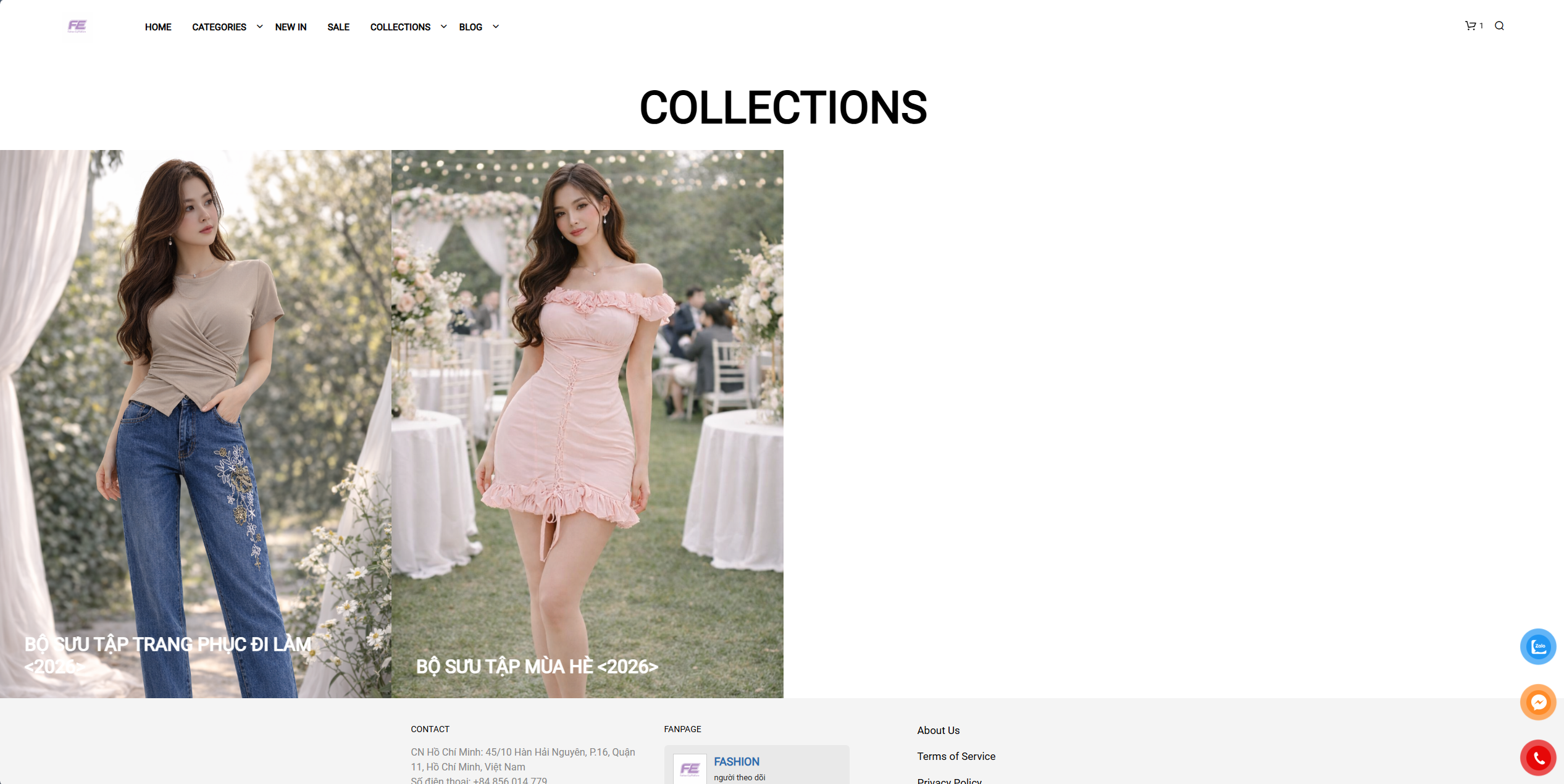1564x784 pixels.
Task: Open the Blog menu item
Action: coord(470,27)
